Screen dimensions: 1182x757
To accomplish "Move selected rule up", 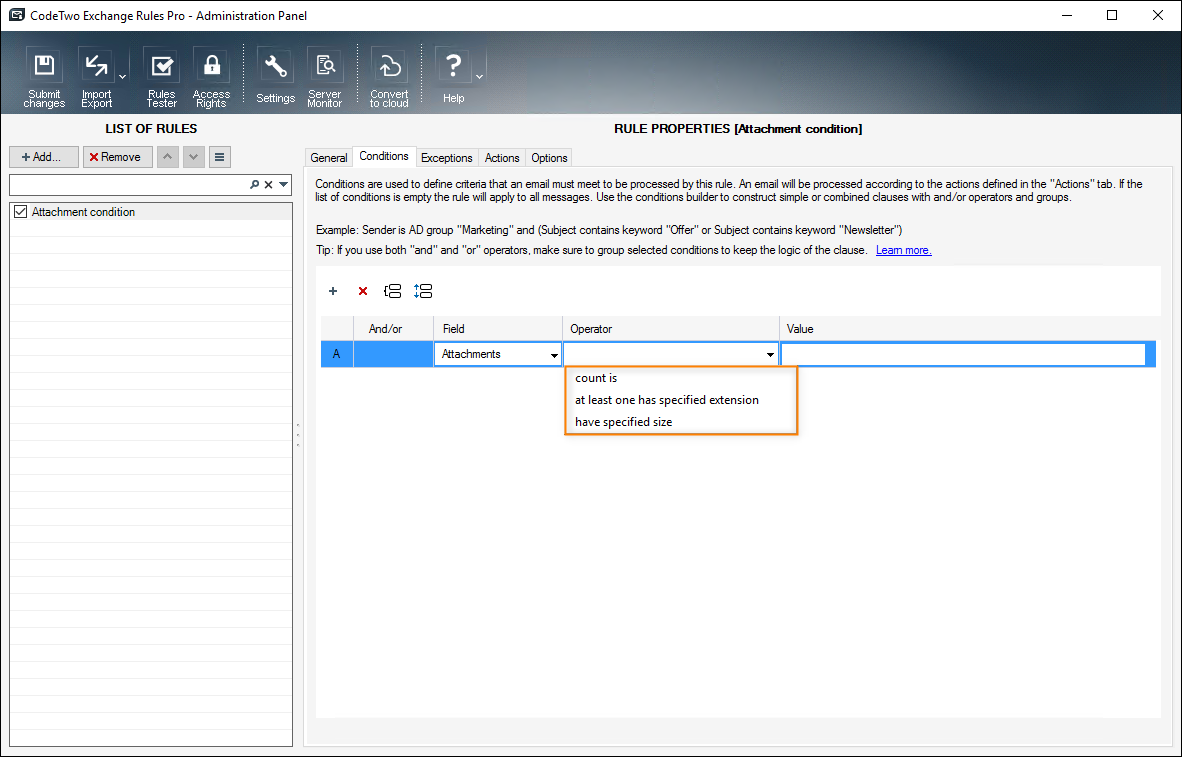I will click(x=167, y=157).
